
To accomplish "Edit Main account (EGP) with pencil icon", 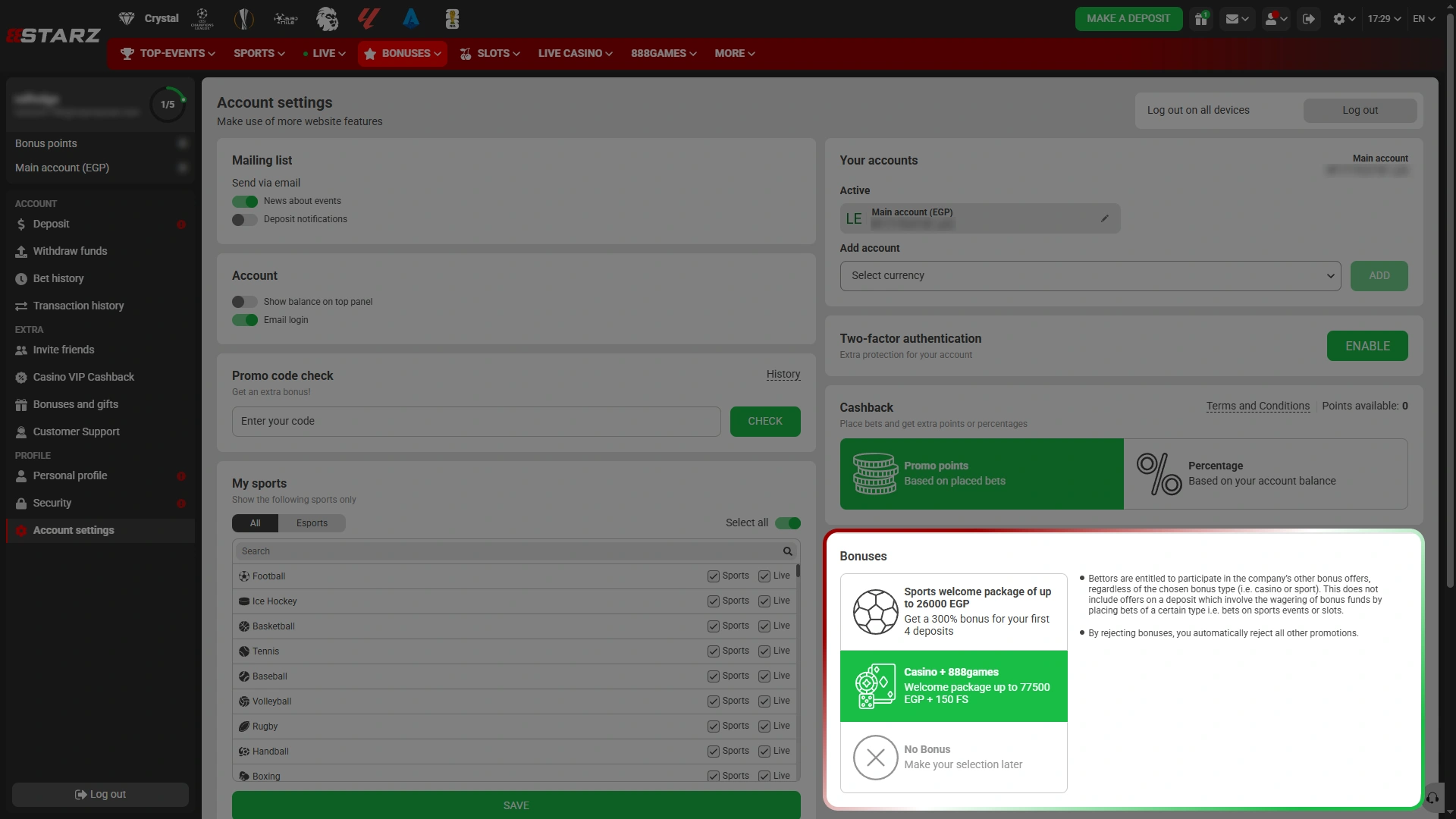I will coord(1105,218).
